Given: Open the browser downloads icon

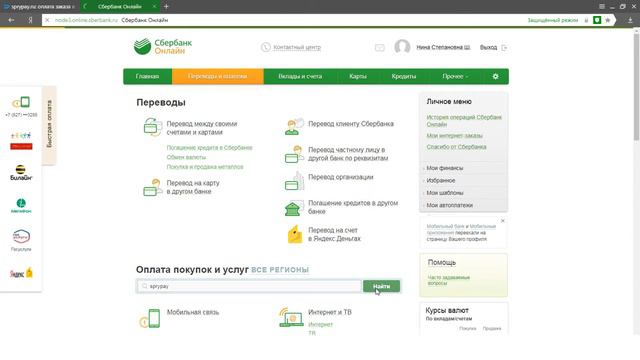Looking at the screenshot, I should [x=630, y=20].
